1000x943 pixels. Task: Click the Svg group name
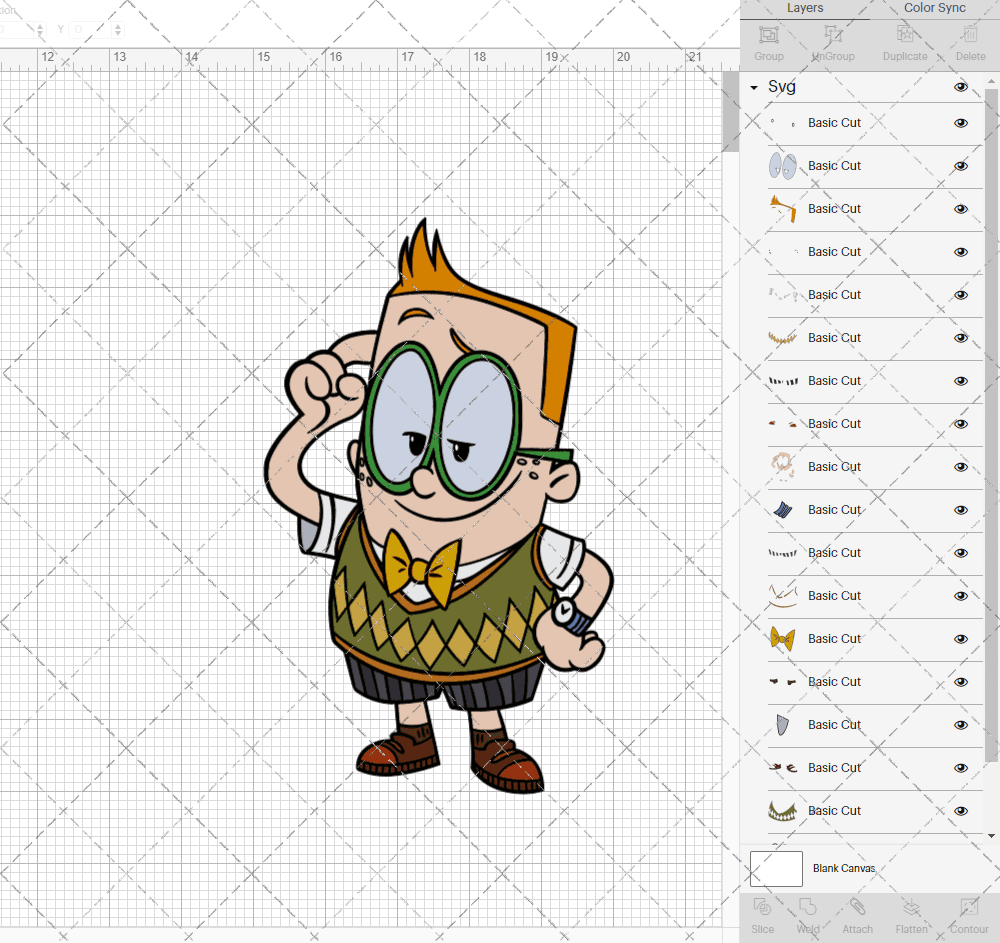[x=781, y=87]
